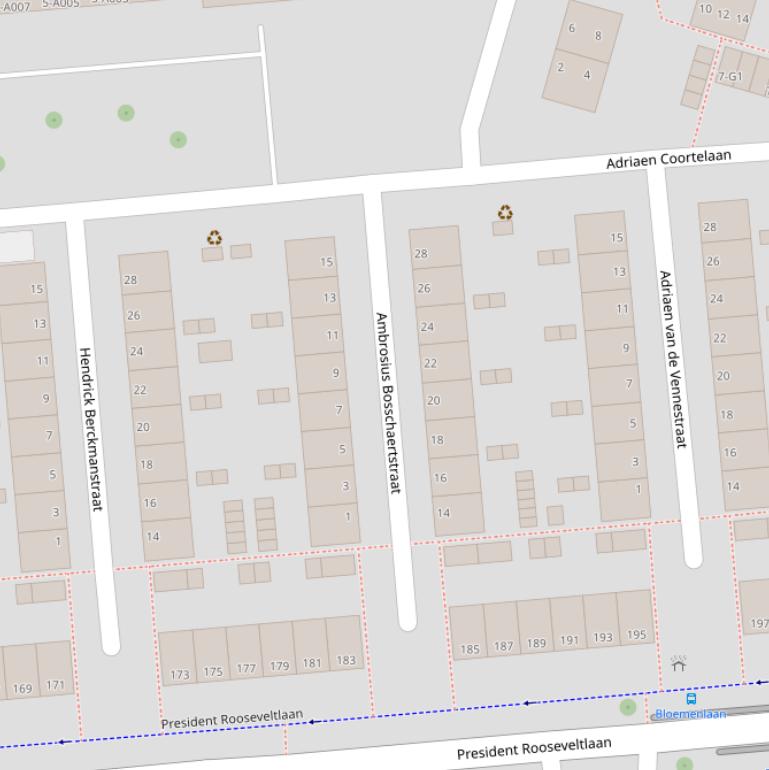Click the green tree marker beside Bloemenlaan stop
The height and width of the screenshot is (770, 769).
pos(628,707)
